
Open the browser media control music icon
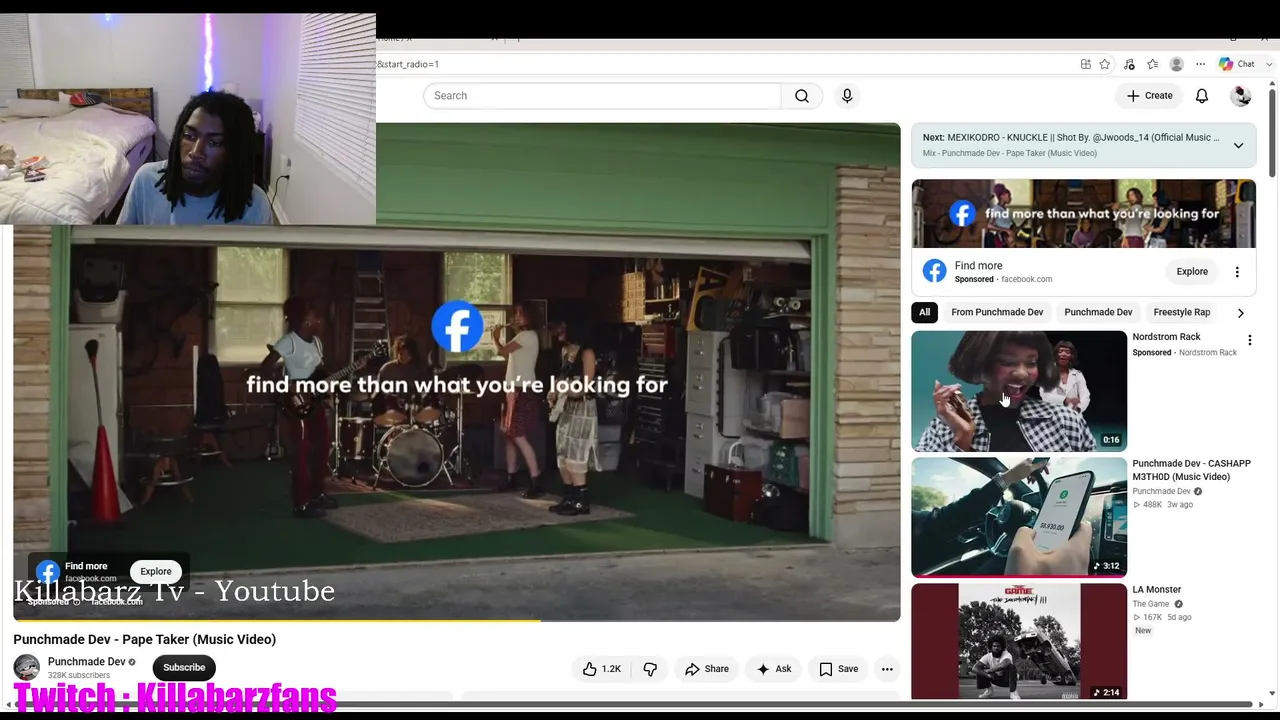[x=1129, y=64]
